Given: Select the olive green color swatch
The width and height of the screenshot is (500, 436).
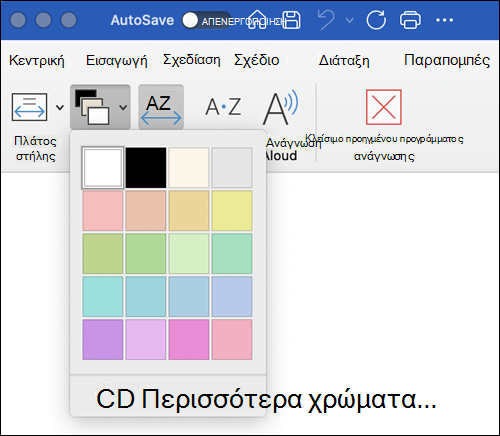Looking at the screenshot, I should (103, 254).
